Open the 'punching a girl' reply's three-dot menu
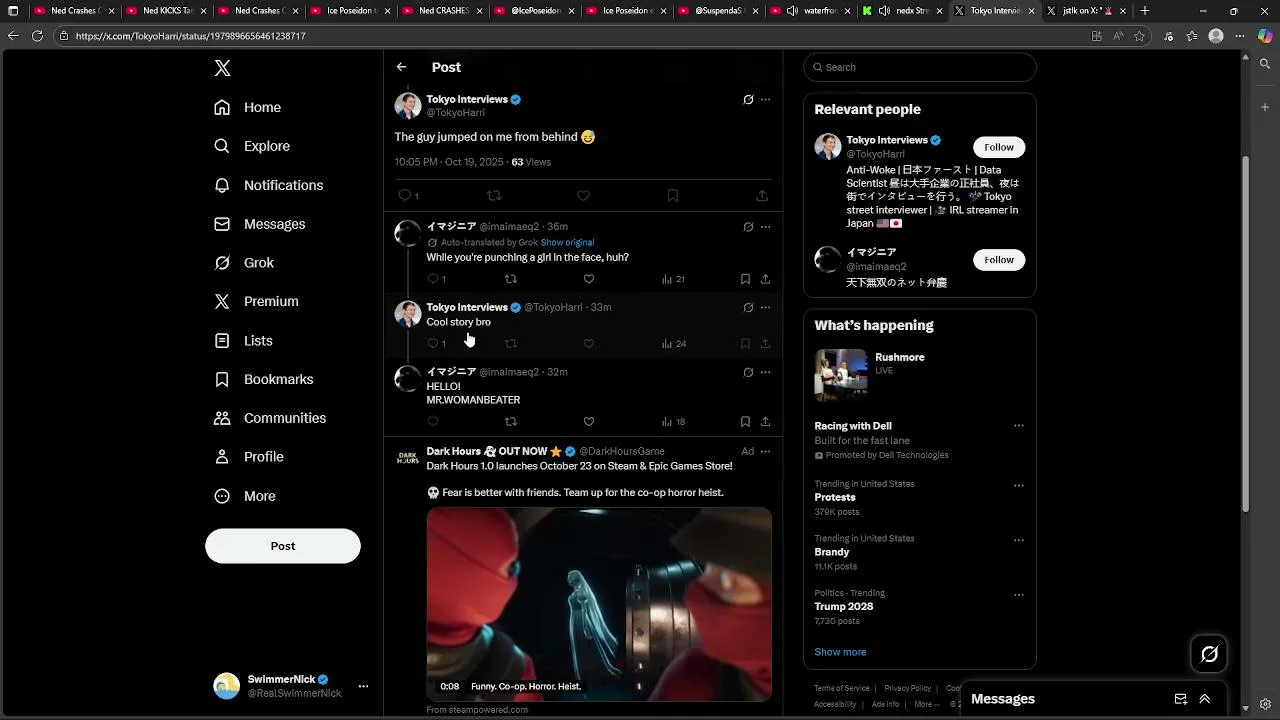The height and width of the screenshot is (720, 1280). point(765,227)
